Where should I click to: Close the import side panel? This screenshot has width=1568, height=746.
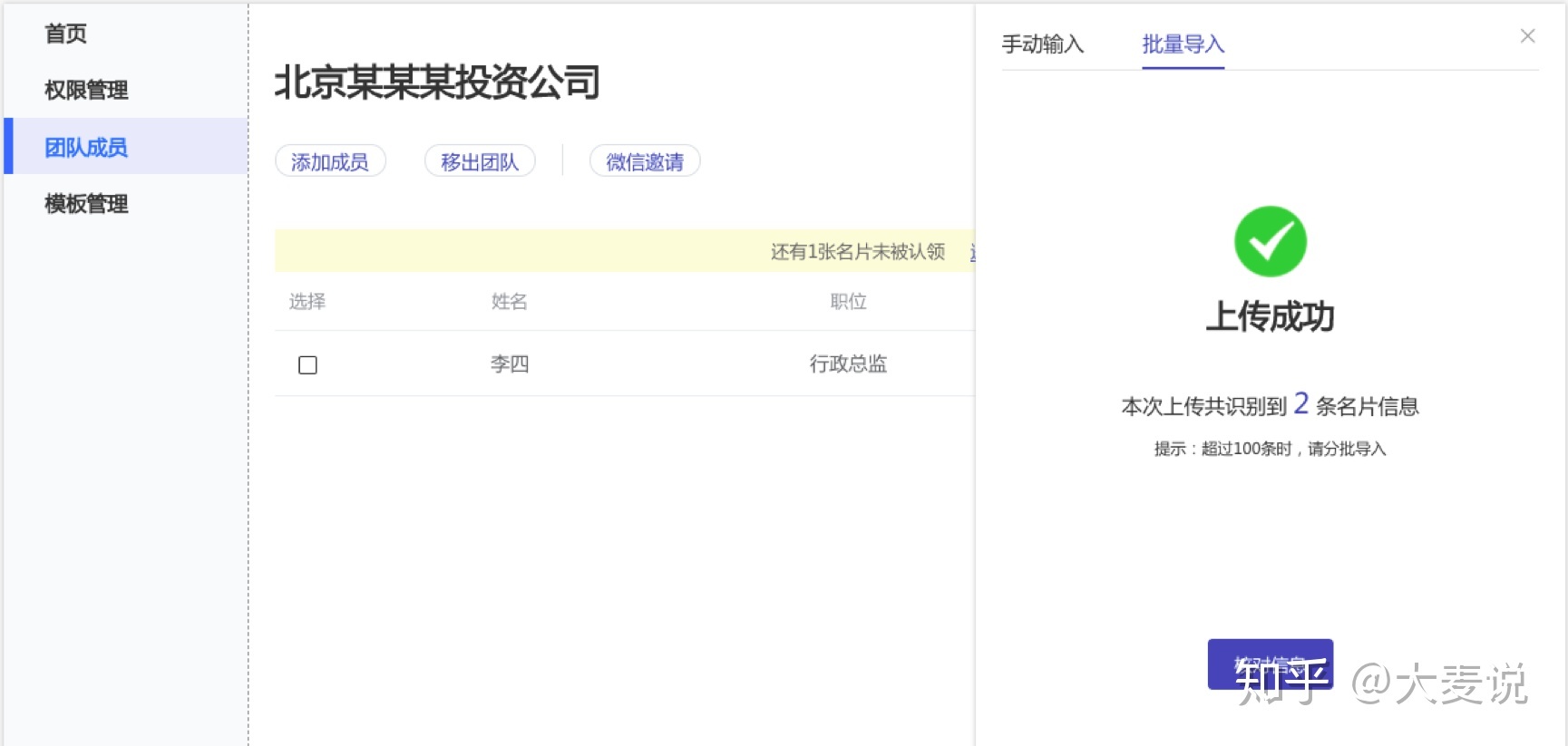point(1527,36)
